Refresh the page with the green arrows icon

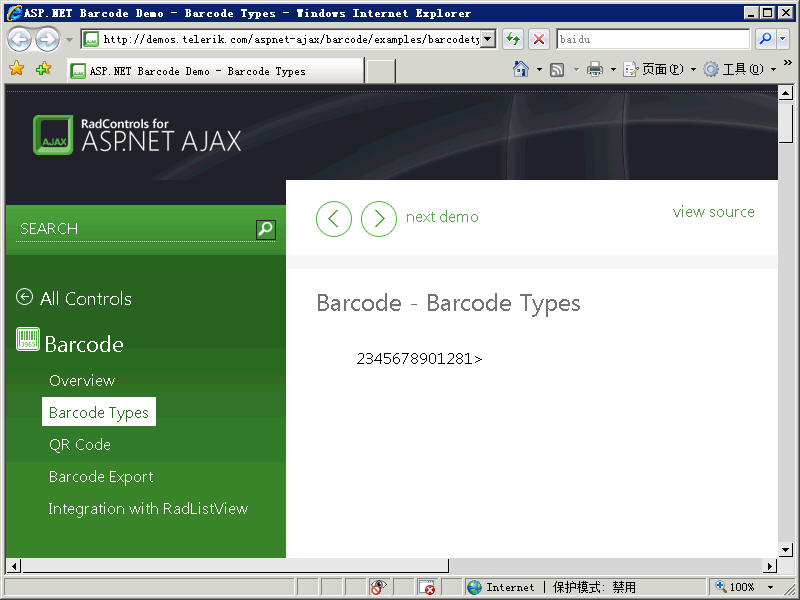[x=513, y=39]
